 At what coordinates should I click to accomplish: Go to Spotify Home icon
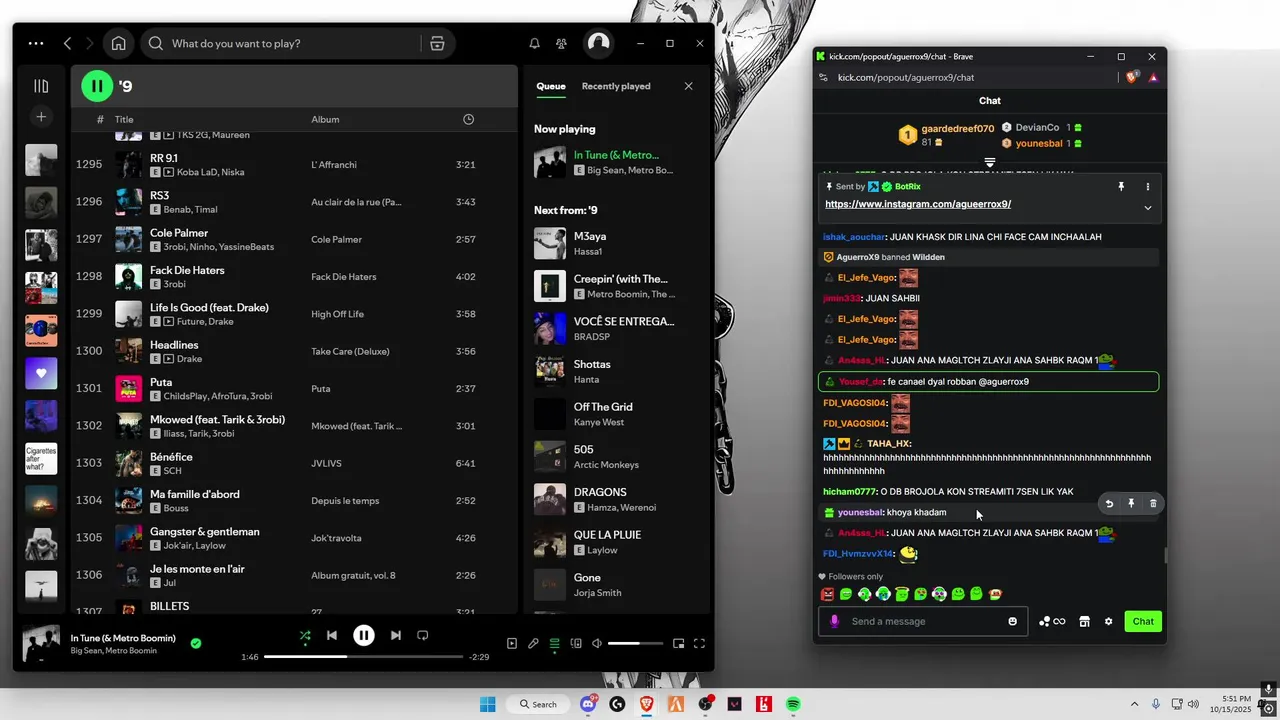(118, 43)
